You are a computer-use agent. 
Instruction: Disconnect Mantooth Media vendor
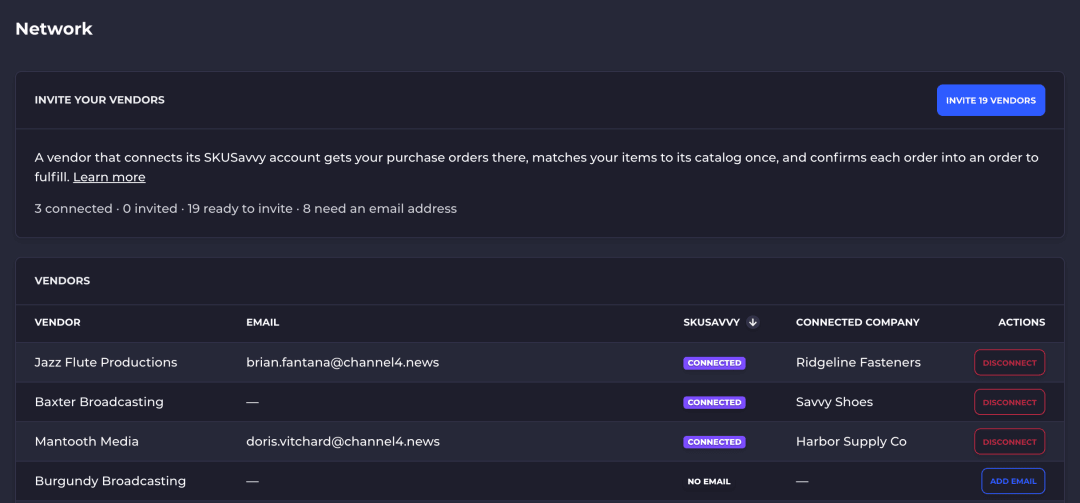click(x=1009, y=442)
